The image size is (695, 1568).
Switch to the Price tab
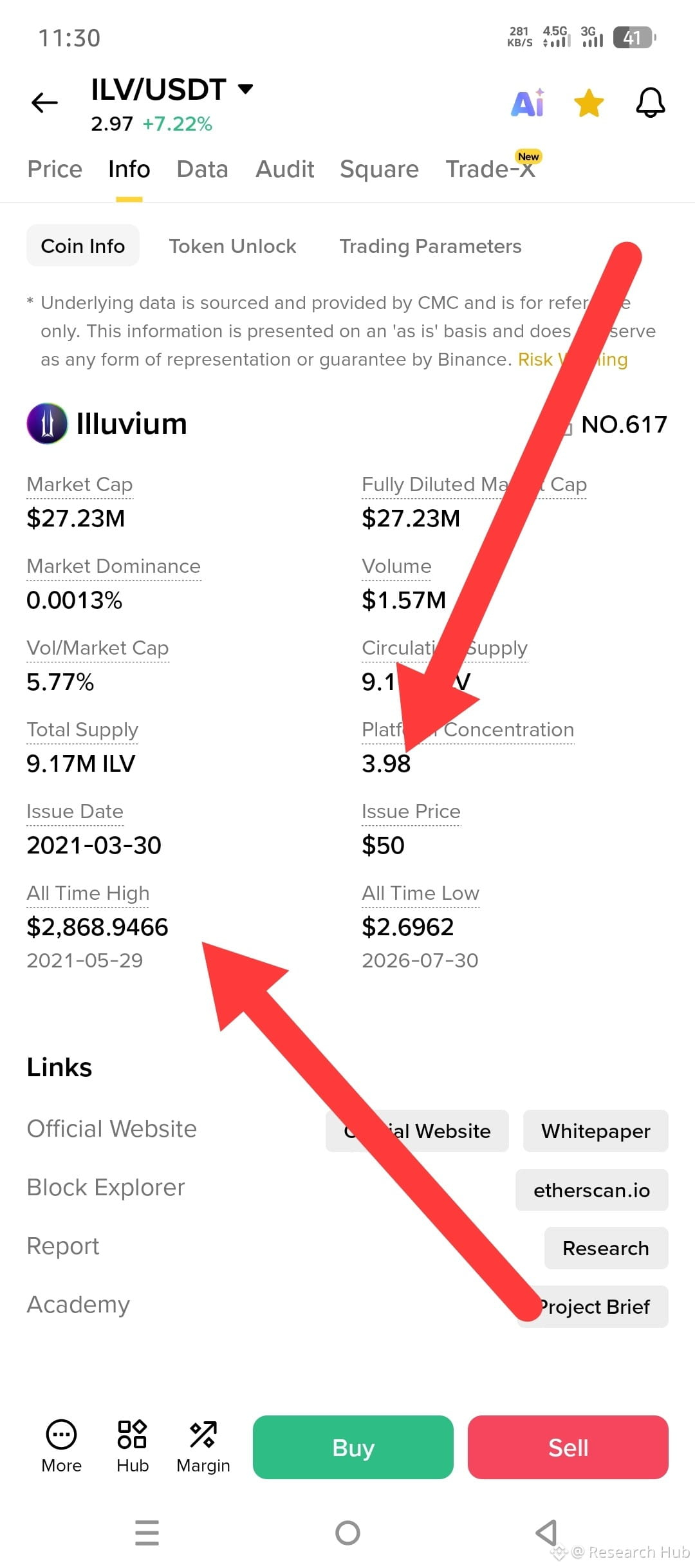55,169
